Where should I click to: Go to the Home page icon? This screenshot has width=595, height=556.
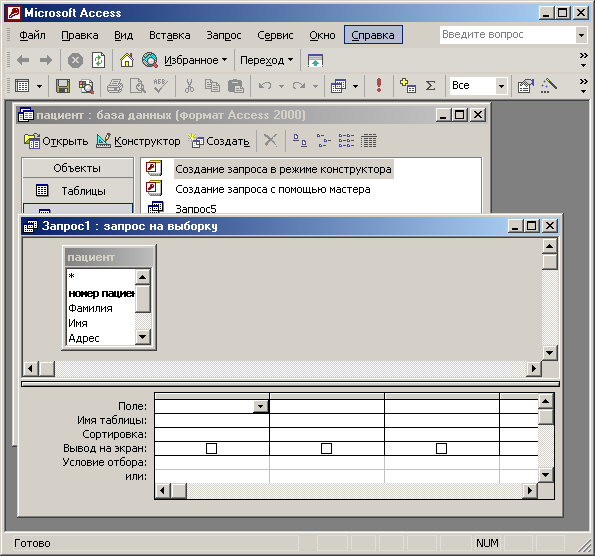click(x=127, y=60)
